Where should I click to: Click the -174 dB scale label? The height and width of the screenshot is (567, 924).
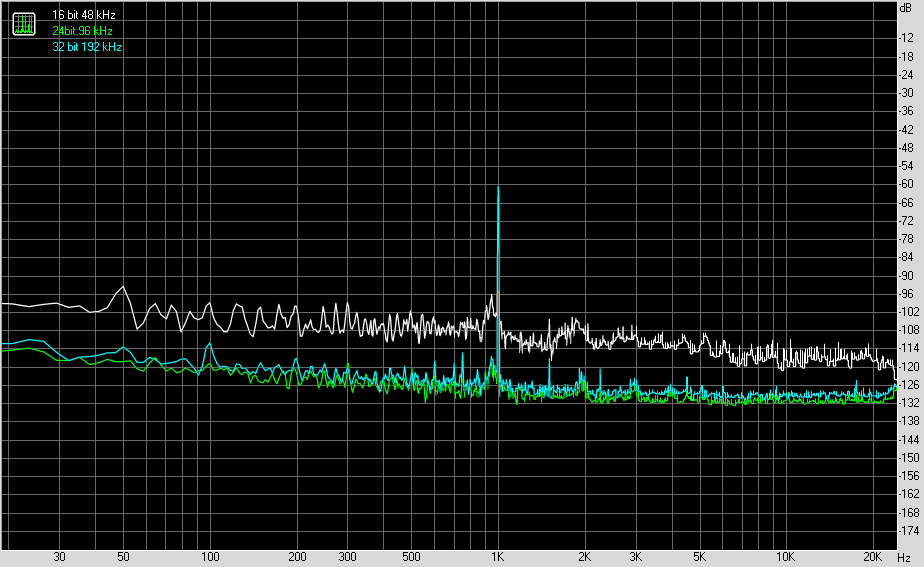point(908,530)
